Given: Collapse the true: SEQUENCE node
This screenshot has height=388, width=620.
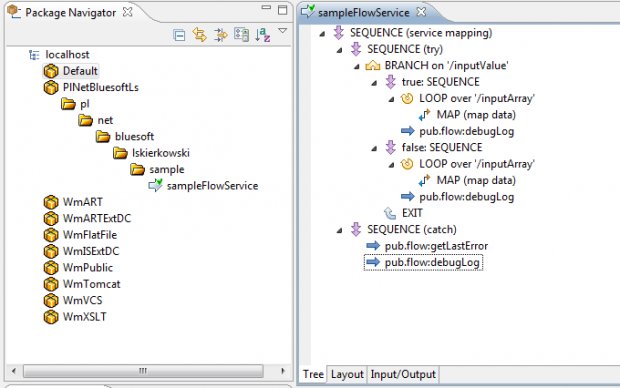Looking at the screenshot, I should [374, 83].
